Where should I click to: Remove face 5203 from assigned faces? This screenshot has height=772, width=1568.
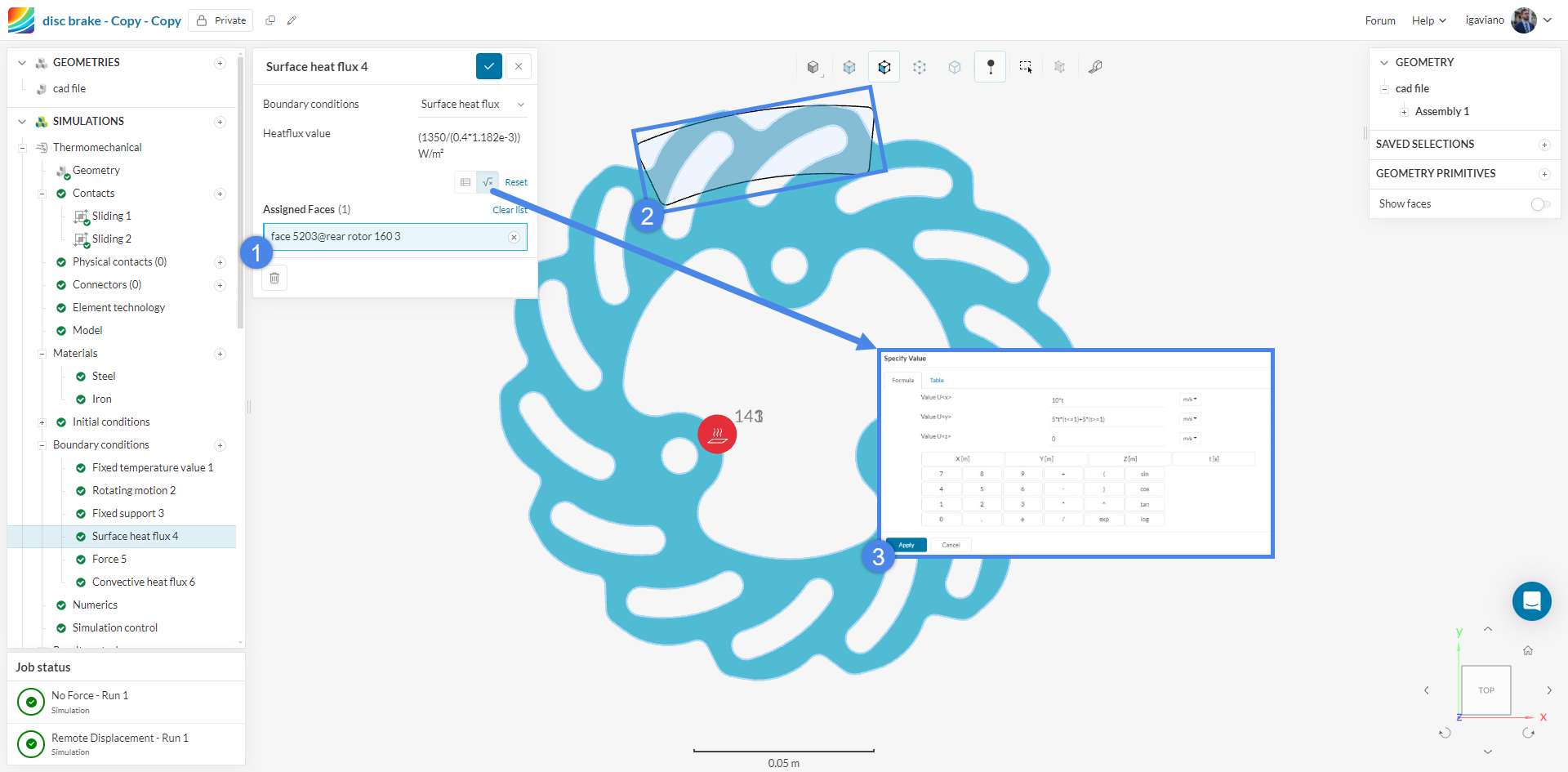click(x=514, y=237)
